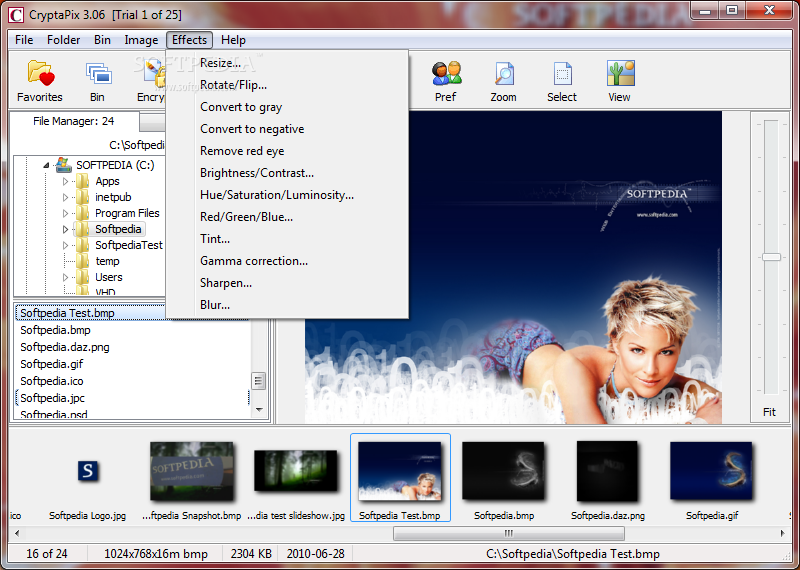Viewport: 800px width, 570px height.
Task: Open the View toolbar icon
Action: click(x=619, y=81)
